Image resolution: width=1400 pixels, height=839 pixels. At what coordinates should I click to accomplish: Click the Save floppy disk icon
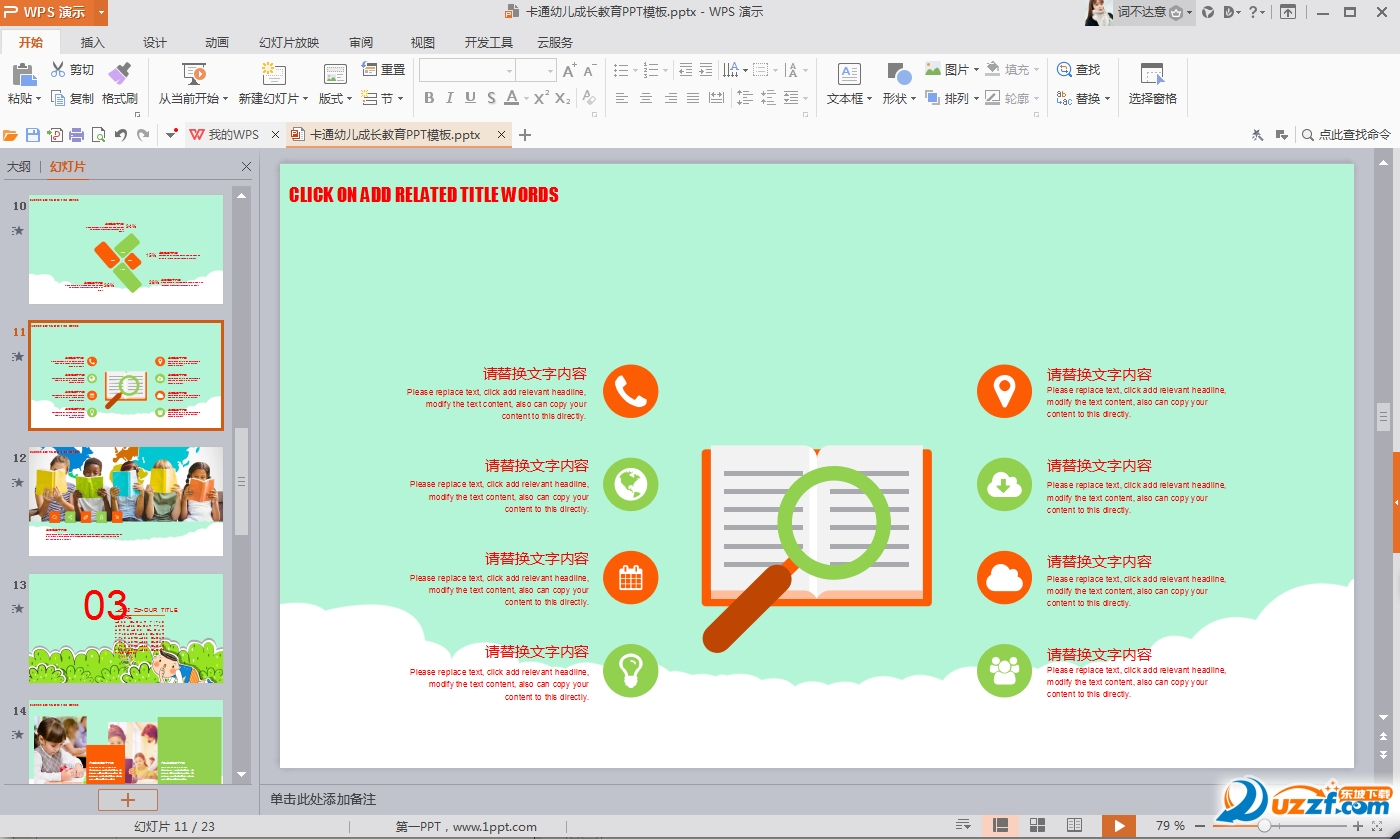[33, 135]
